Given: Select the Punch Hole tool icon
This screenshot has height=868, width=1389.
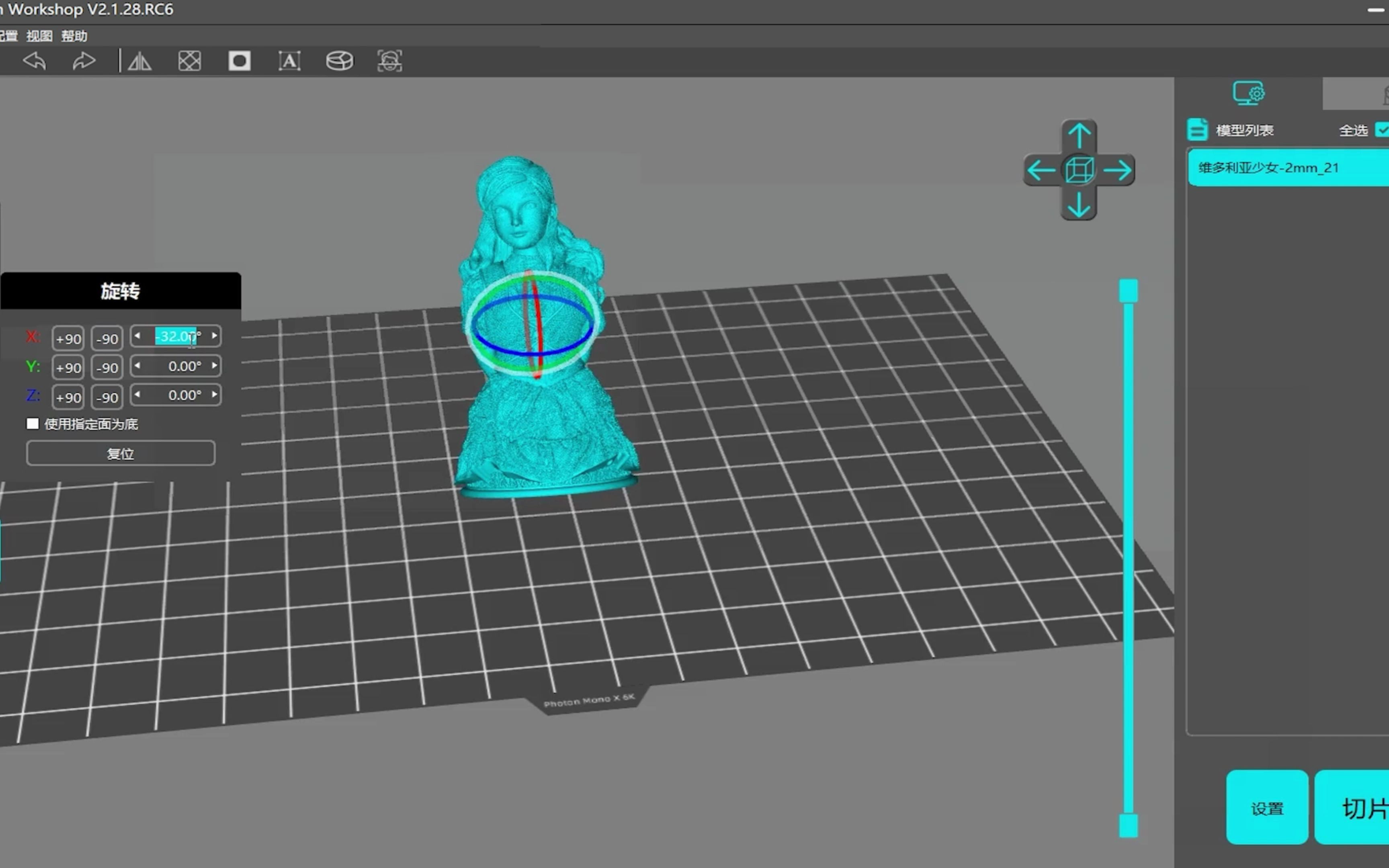Looking at the screenshot, I should (240, 60).
